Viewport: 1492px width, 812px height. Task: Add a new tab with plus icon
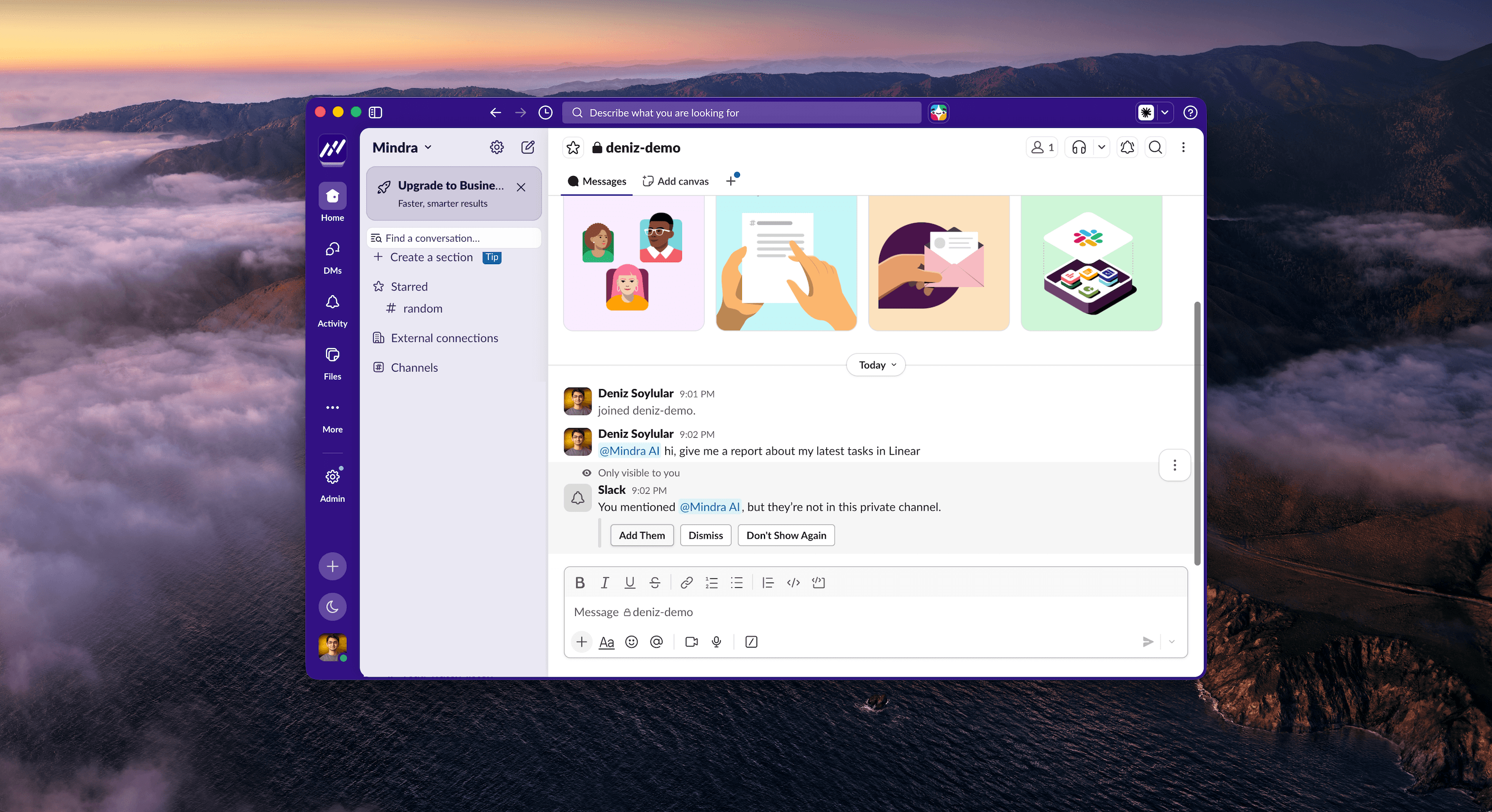(x=731, y=181)
